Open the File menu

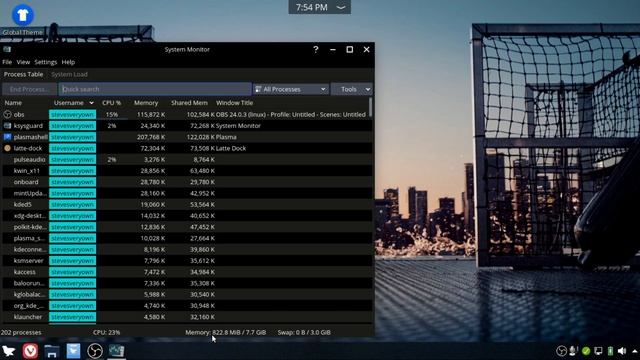pos(7,62)
